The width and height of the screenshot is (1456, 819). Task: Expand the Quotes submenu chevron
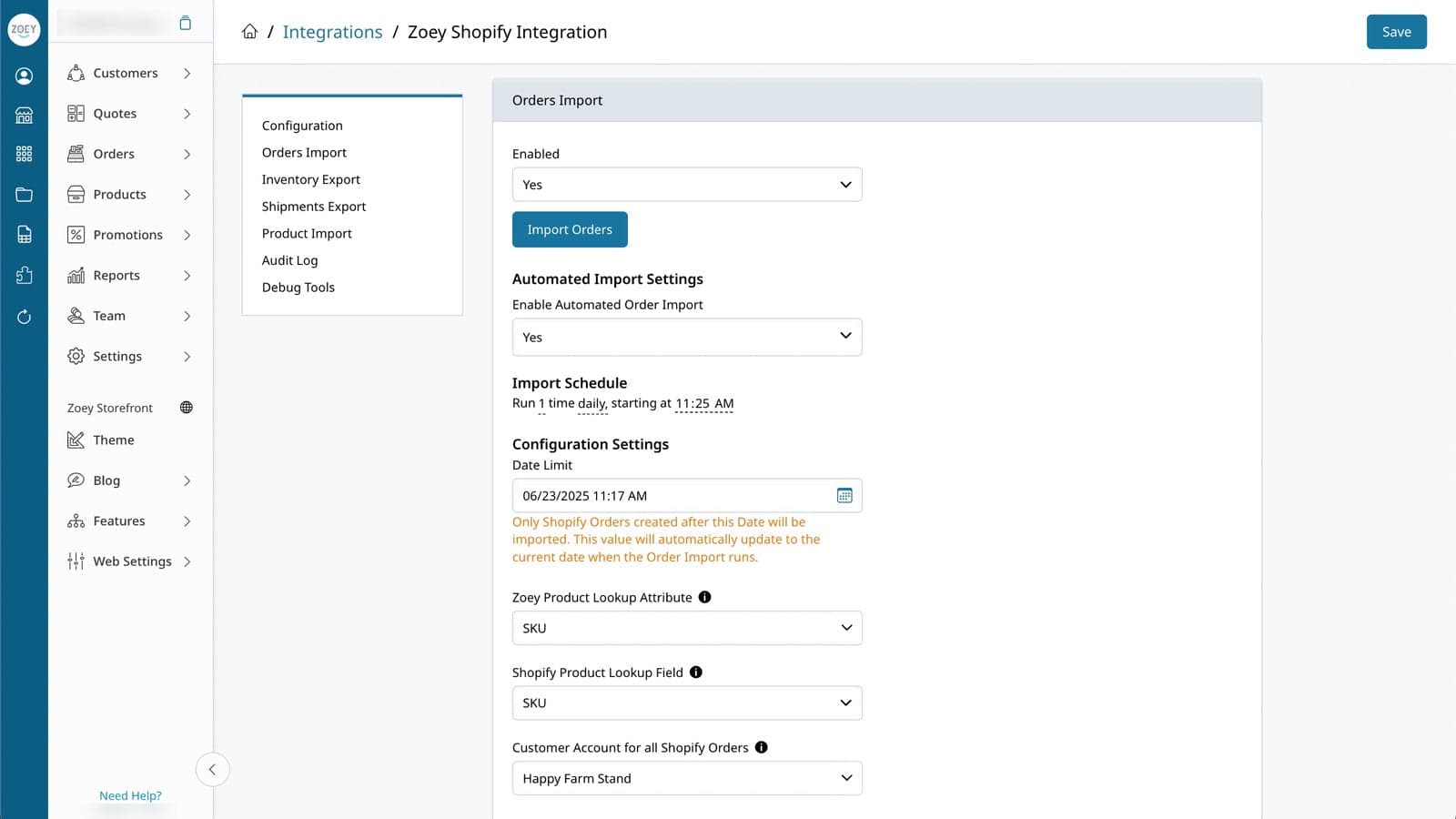click(187, 114)
